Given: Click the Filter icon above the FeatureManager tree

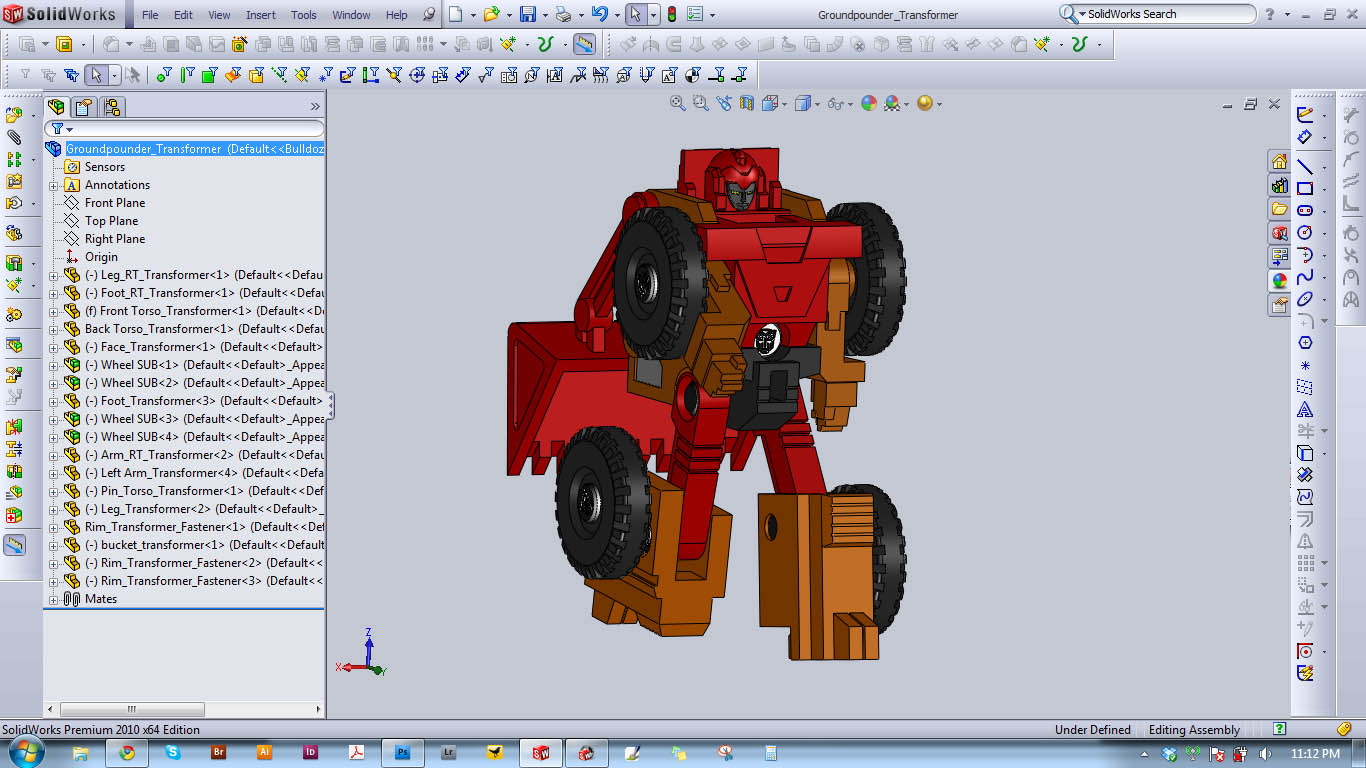Looking at the screenshot, I should (59, 128).
